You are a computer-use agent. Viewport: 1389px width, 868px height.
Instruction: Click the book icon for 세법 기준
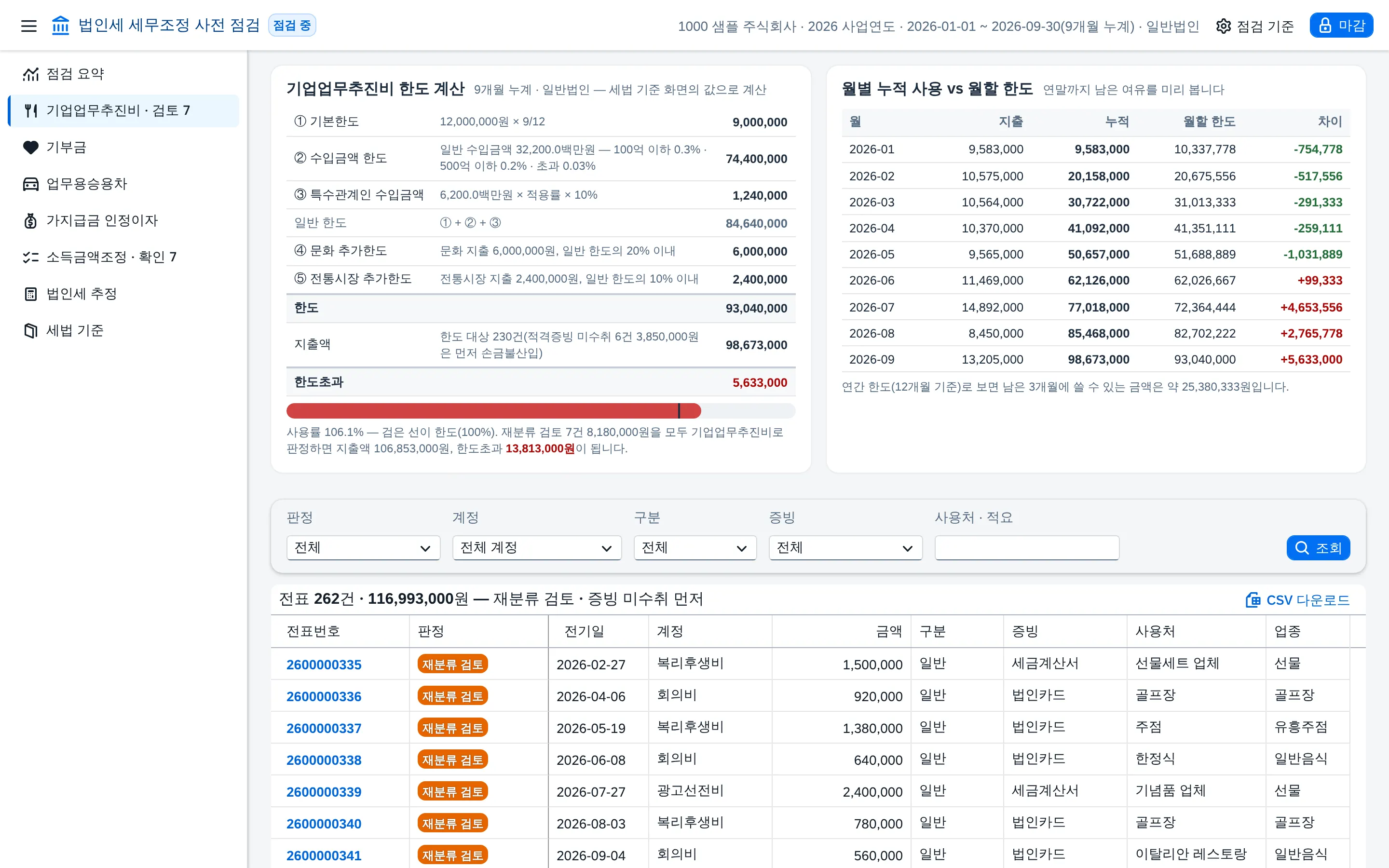[x=30, y=331]
